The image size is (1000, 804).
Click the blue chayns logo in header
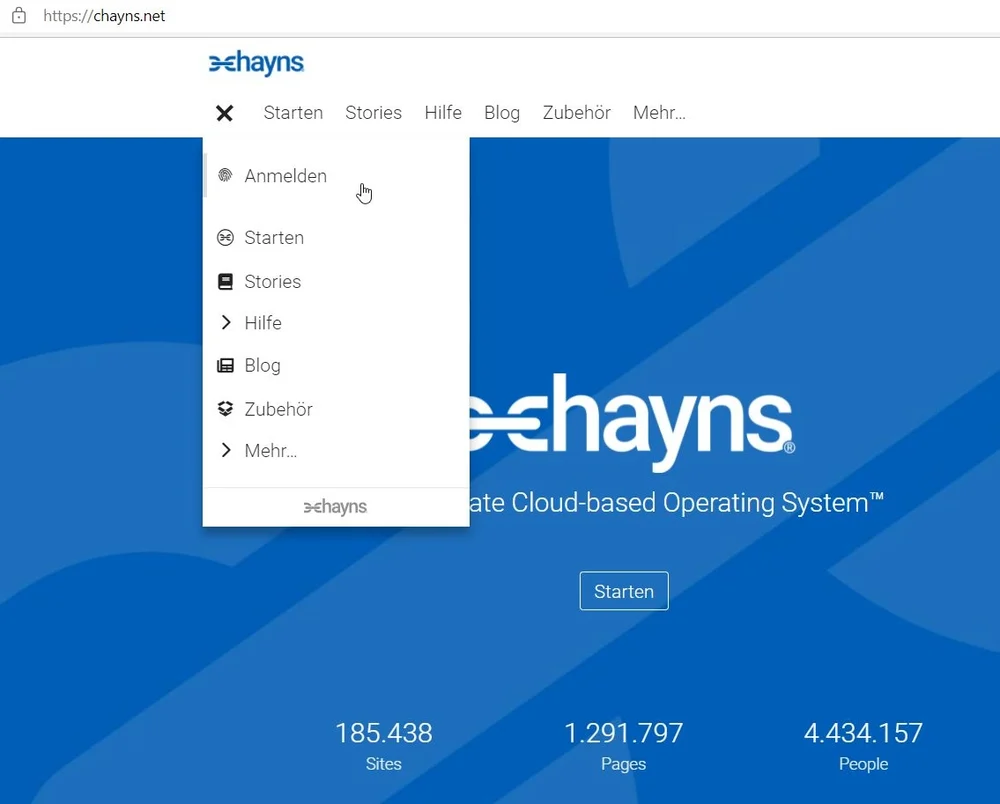point(256,63)
